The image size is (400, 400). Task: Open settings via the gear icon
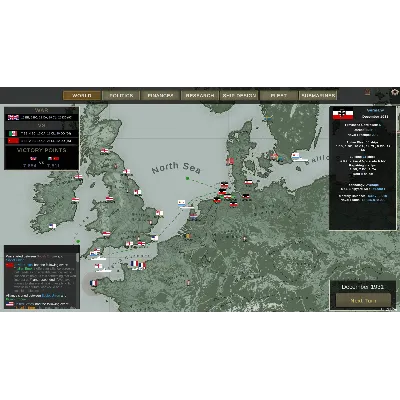point(395,92)
